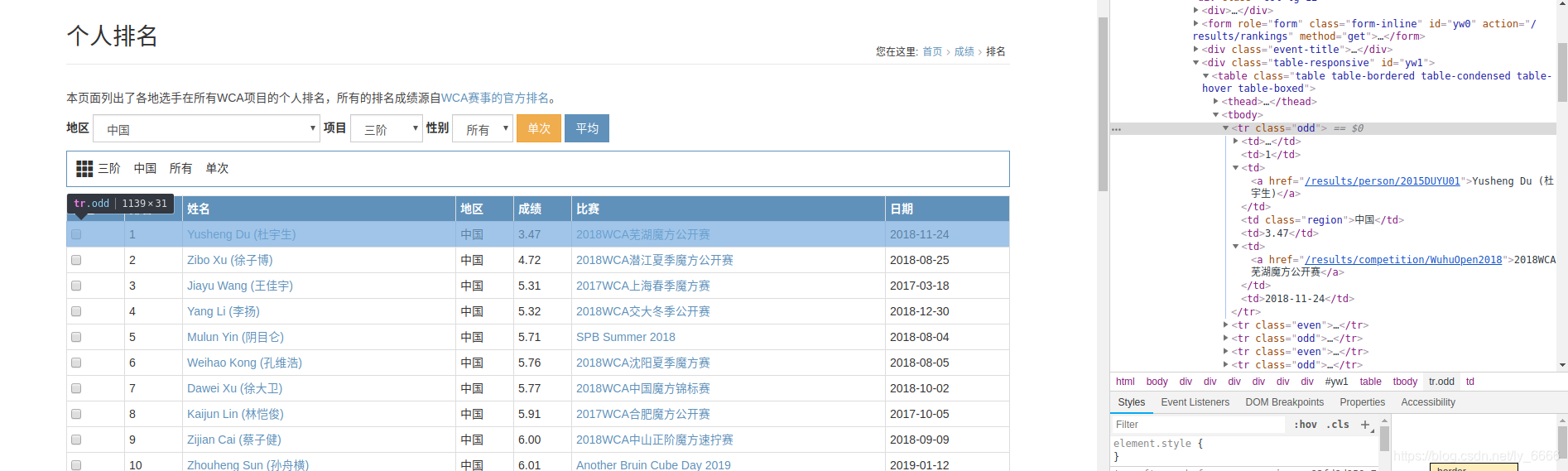The height and width of the screenshot is (471, 1568).
Task: Select the table breadcrumb in DevTools
Action: click(x=1370, y=382)
